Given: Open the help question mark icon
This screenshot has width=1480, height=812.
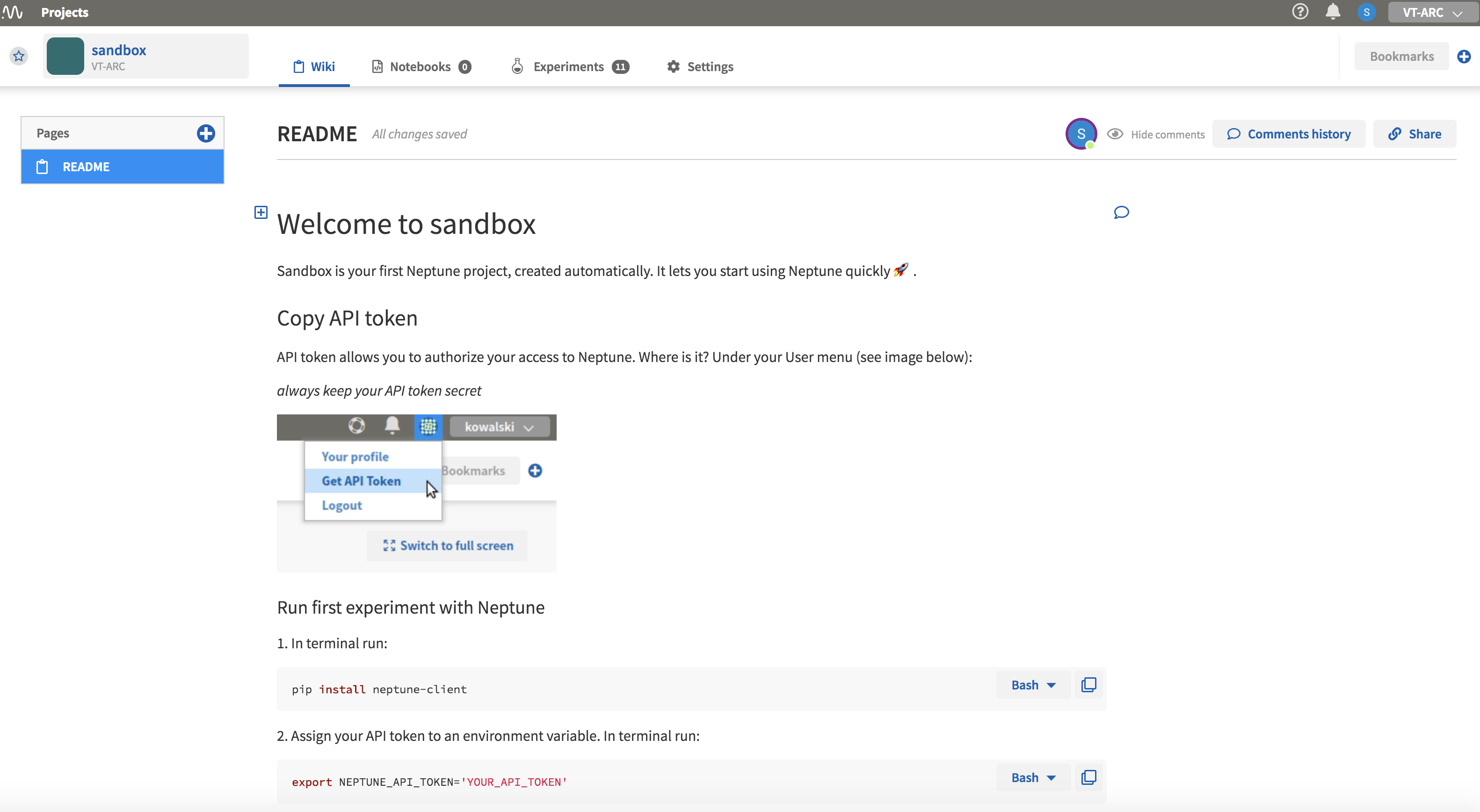Looking at the screenshot, I should 1299,12.
